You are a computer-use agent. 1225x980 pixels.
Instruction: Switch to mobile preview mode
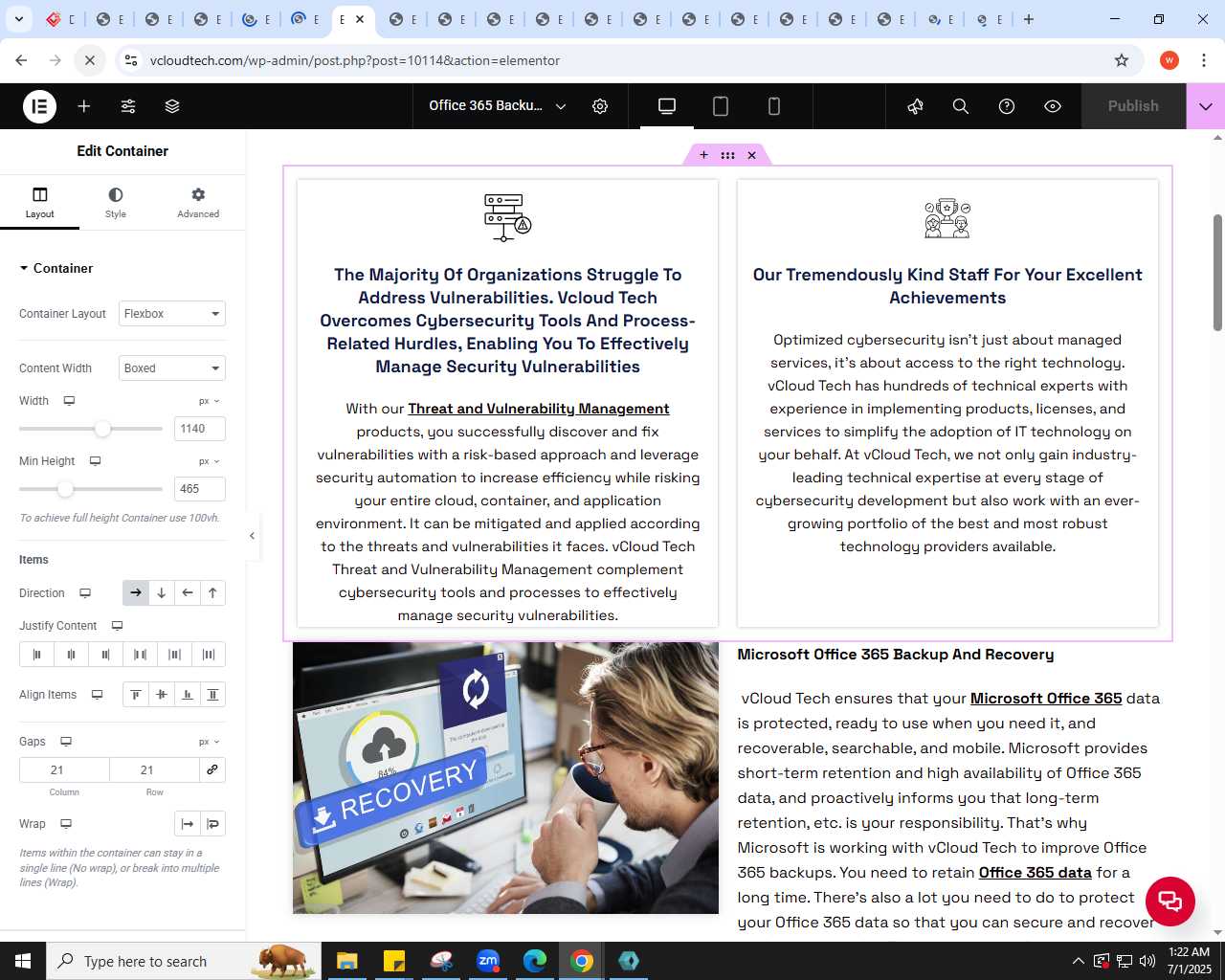[x=774, y=106]
